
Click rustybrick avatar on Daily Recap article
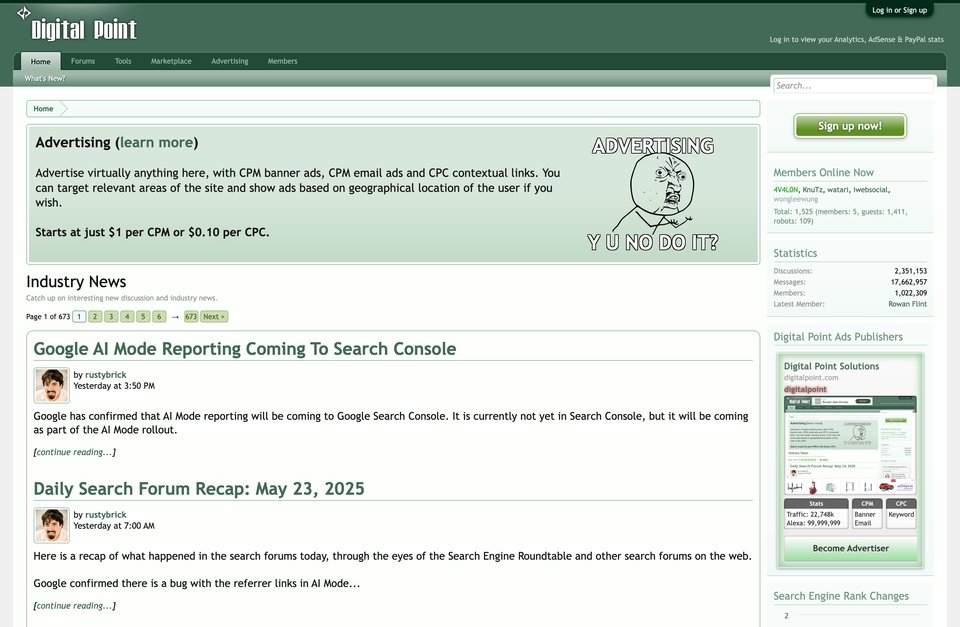coord(51,525)
